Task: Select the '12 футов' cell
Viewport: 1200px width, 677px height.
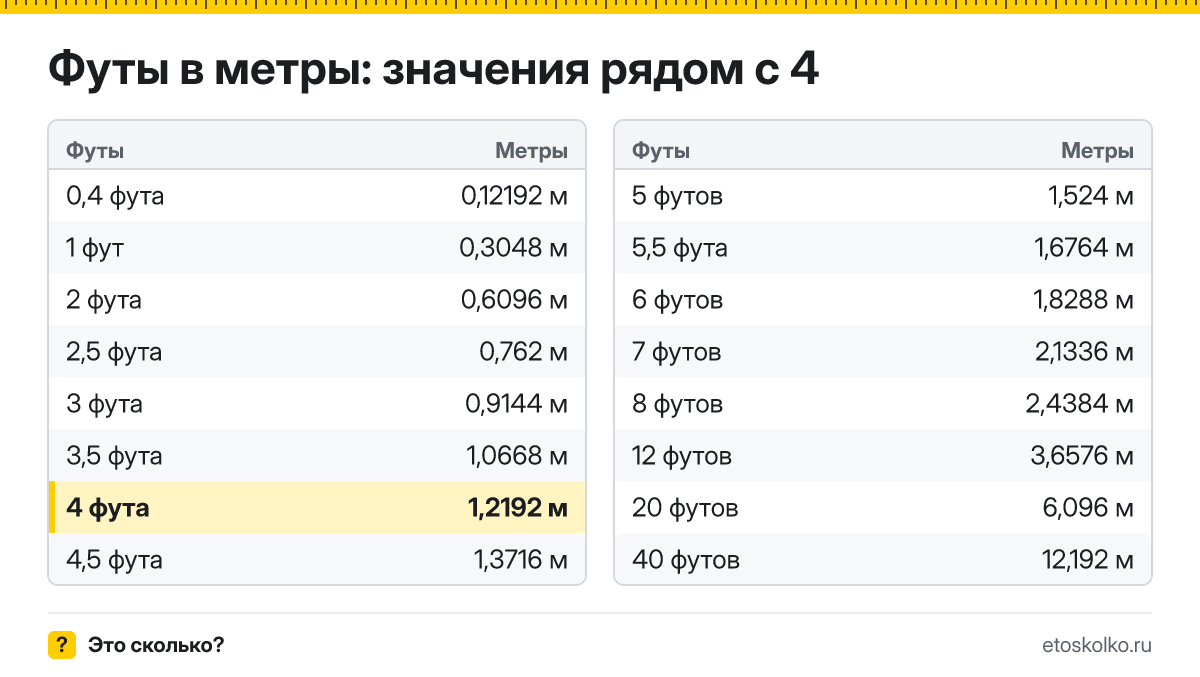Action: [x=682, y=456]
